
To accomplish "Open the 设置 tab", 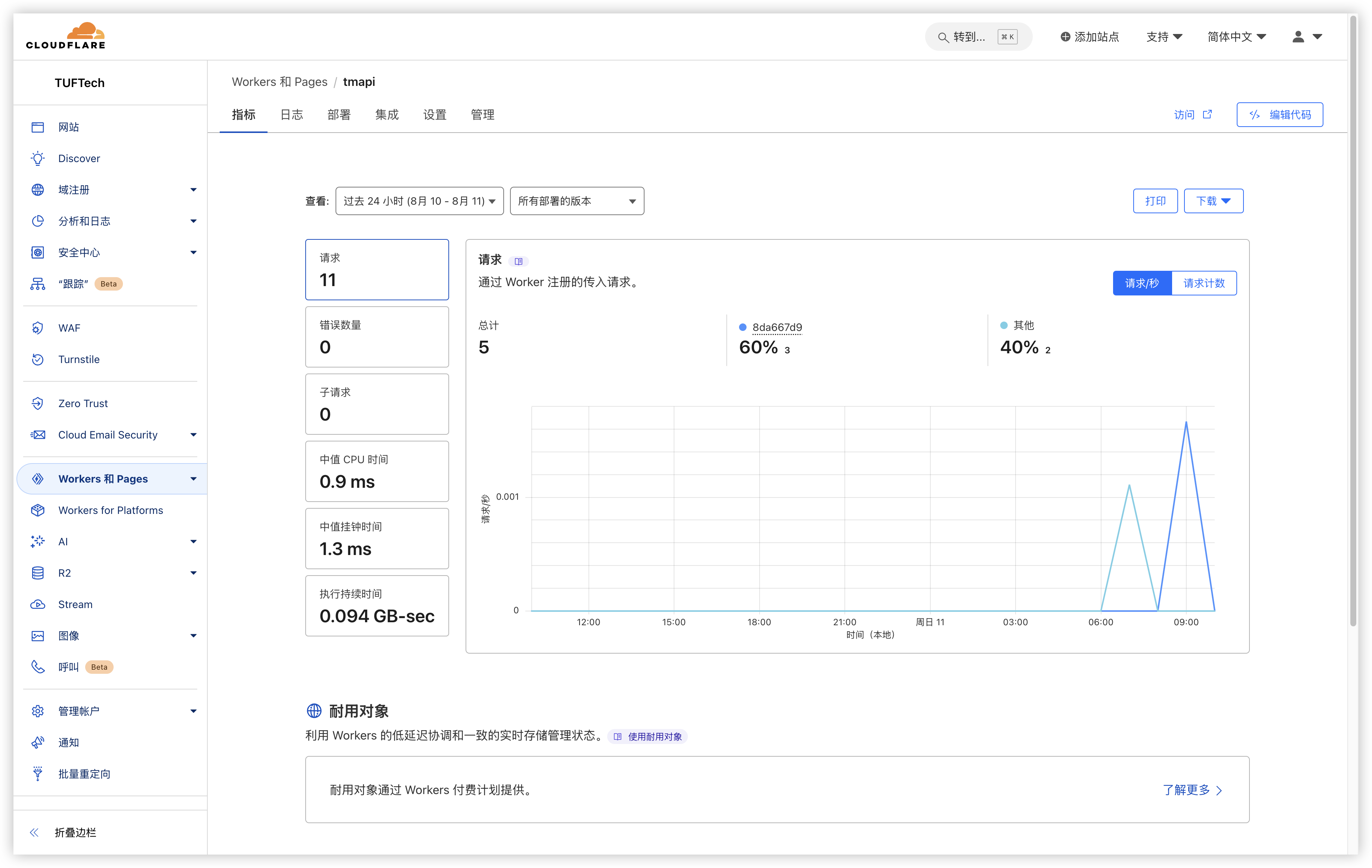I will click(x=434, y=115).
